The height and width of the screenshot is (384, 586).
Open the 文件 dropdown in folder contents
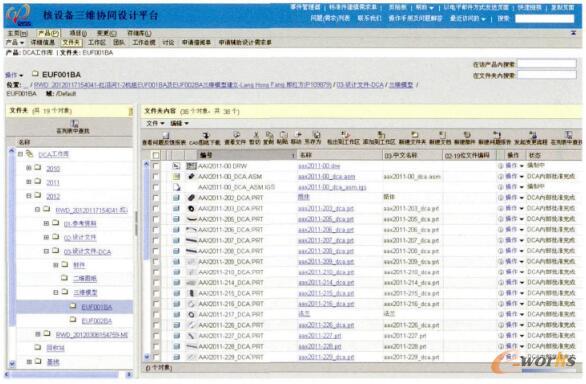(x=155, y=123)
